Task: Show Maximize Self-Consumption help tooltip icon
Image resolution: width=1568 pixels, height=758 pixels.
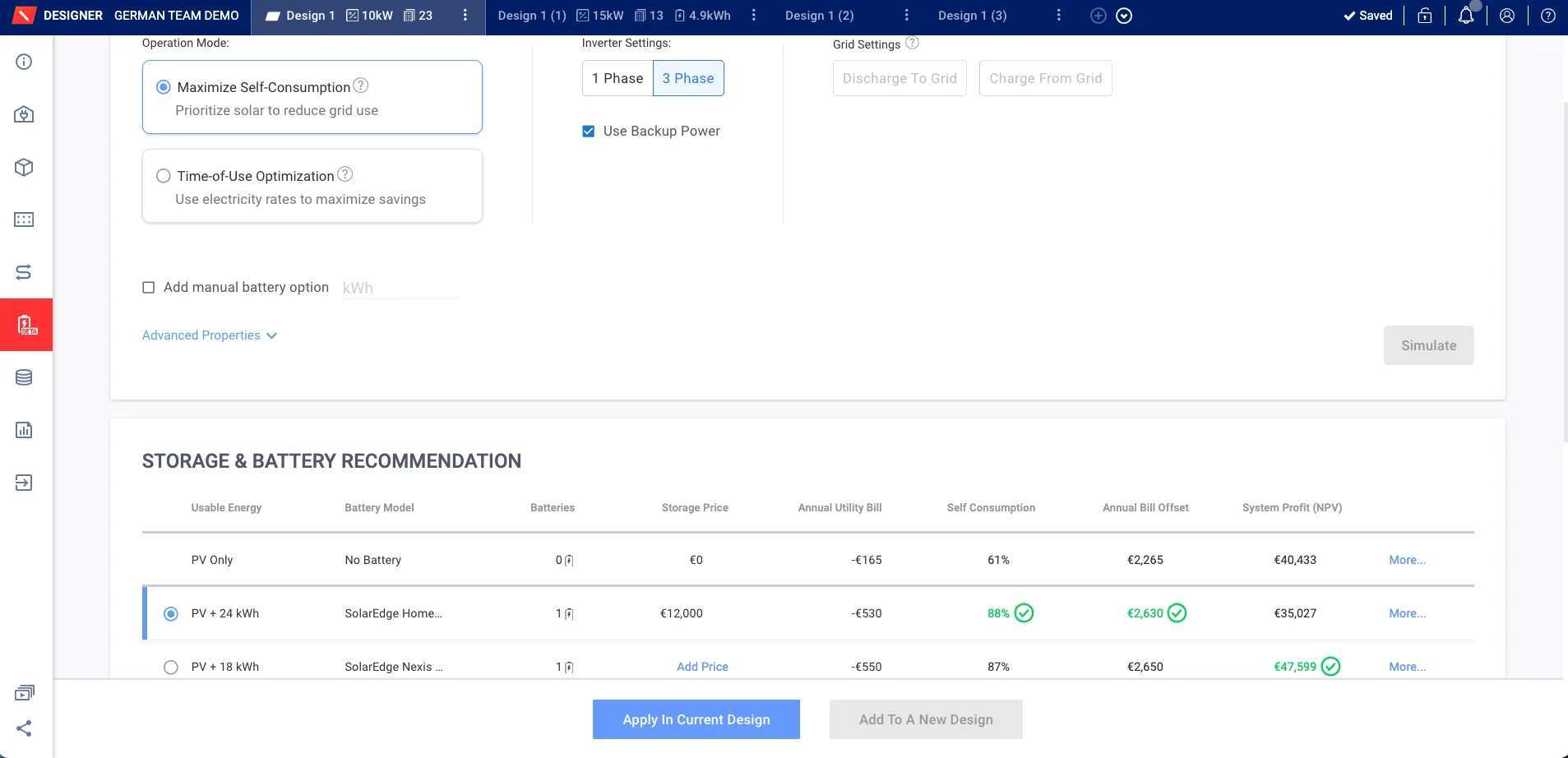Action: [x=360, y=86]
